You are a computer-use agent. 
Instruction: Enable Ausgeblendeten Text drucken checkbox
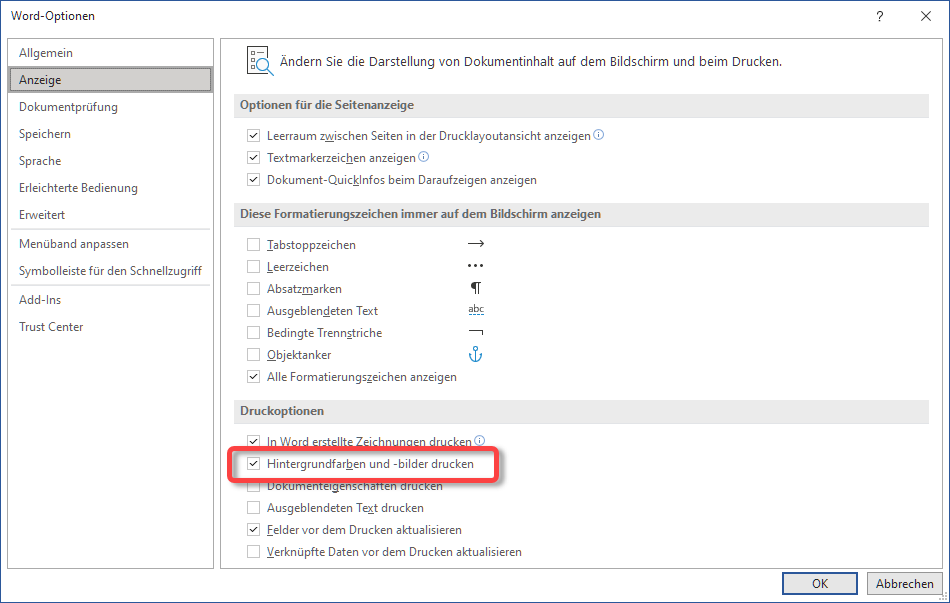tap(253, 508)
